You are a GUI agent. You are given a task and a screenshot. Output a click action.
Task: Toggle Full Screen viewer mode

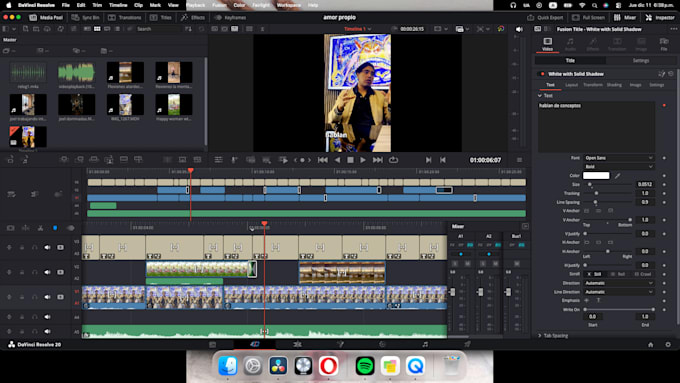pos(588,18)
